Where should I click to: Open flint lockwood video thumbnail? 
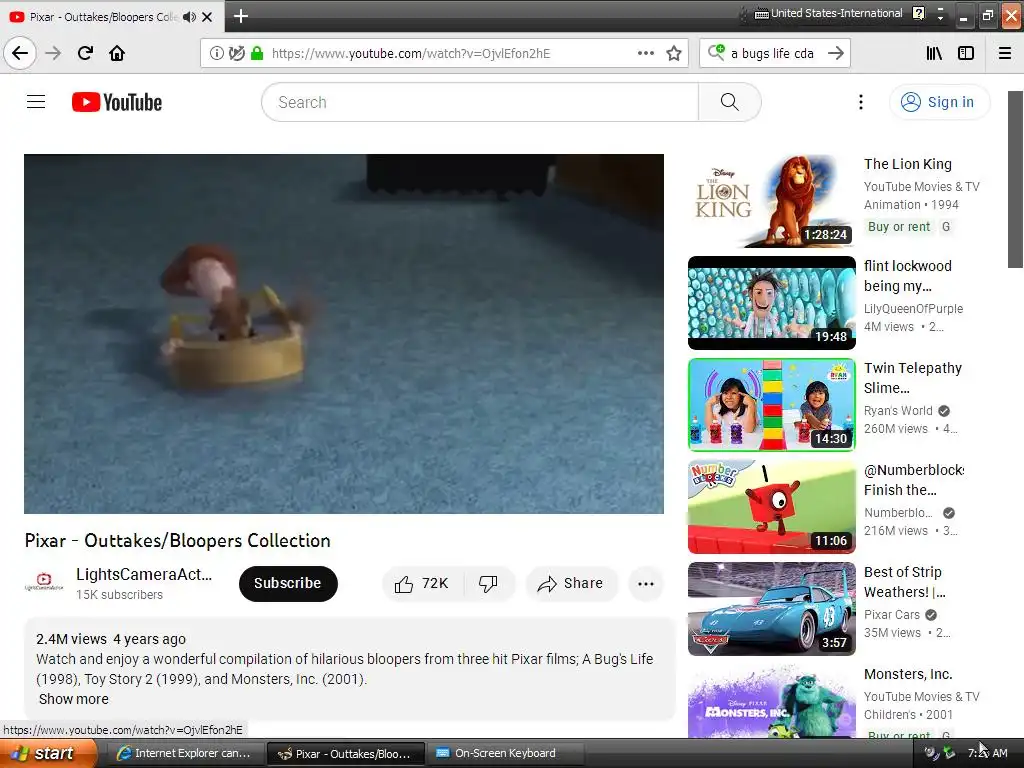pos(771,302)
